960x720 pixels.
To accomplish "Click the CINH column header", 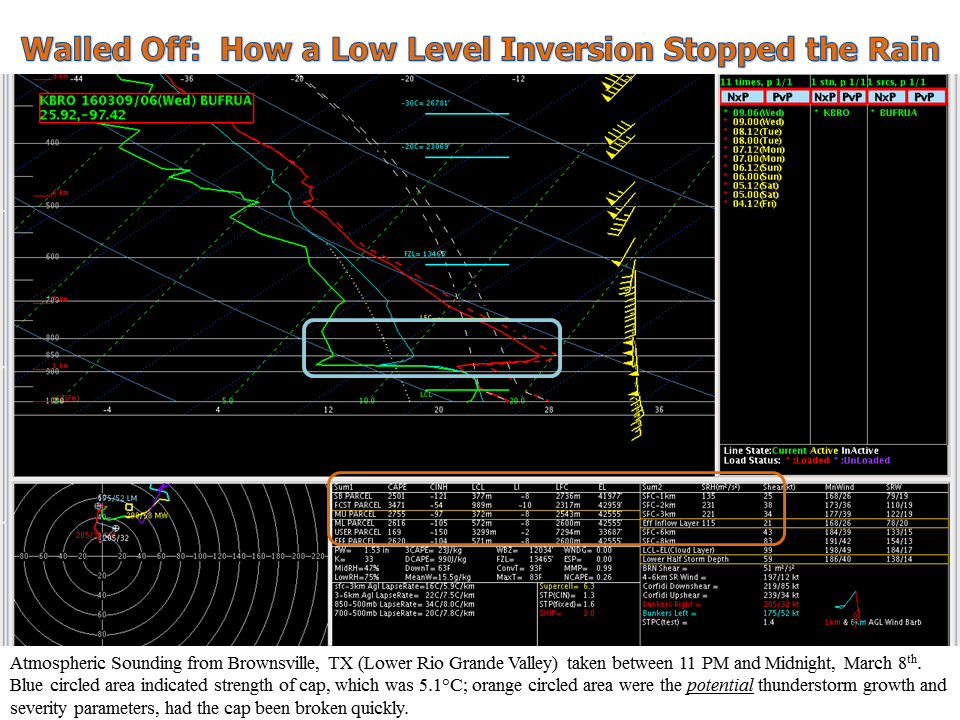I will tap(439, 487).
